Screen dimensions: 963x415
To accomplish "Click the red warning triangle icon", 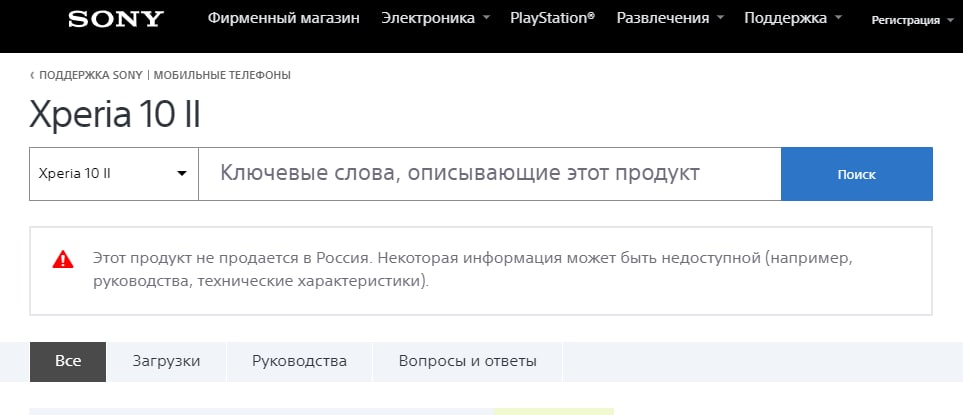I will [63, 260].
